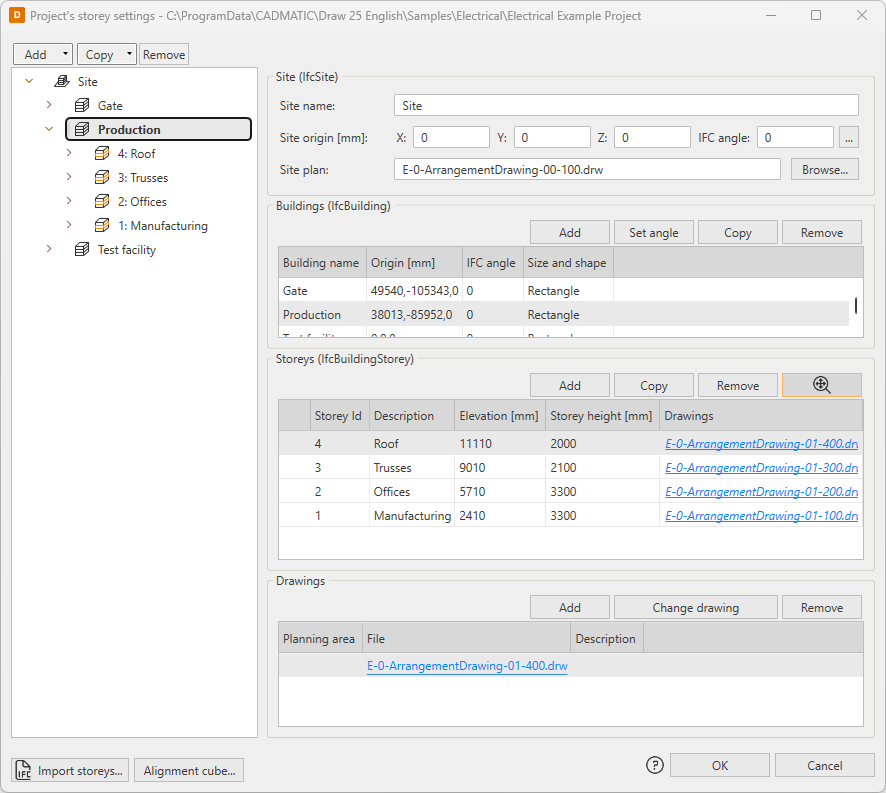Expand the Gate node in tree
The height and width of the screenshot is (793, 886).
49,106
